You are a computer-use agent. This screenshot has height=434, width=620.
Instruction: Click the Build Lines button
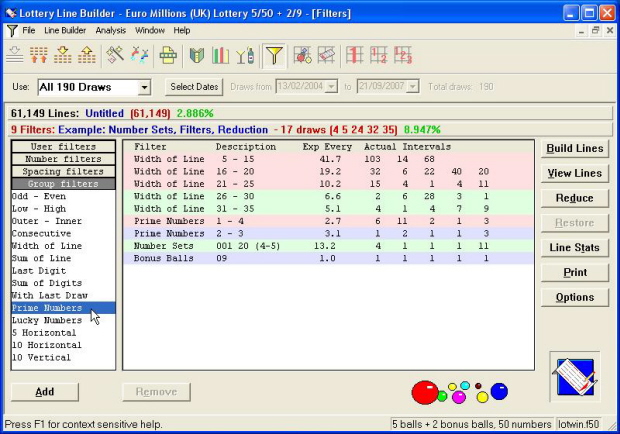tap(575, 149)
